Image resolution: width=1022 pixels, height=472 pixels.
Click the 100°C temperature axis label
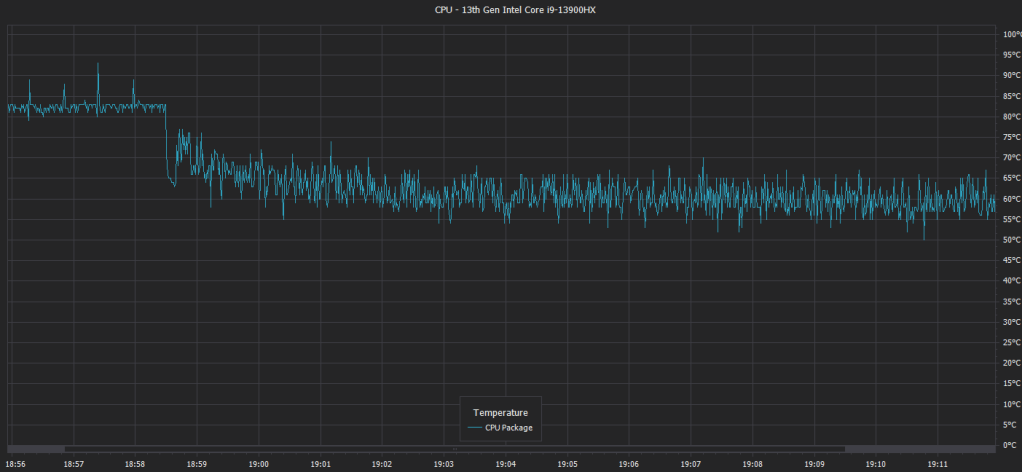click(1010, 34)
